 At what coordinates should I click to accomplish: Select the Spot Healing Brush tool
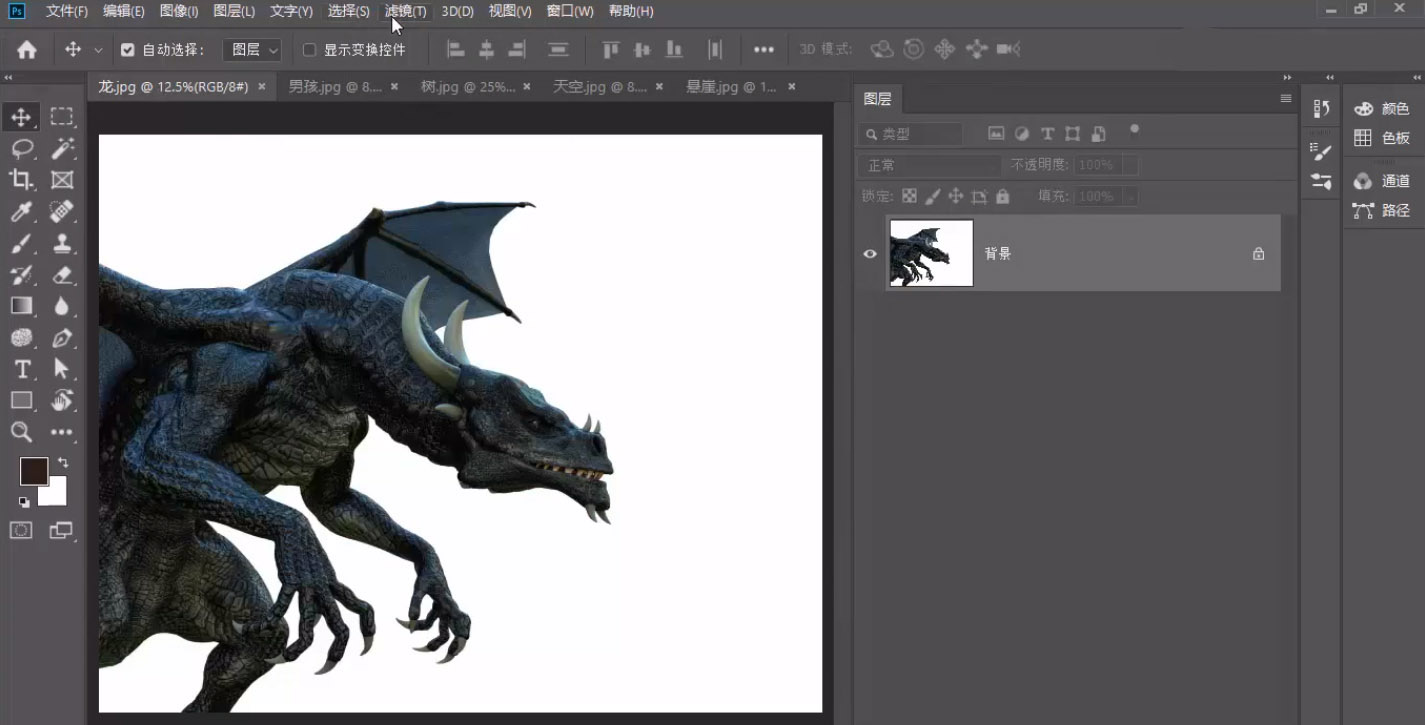point(62,212)
